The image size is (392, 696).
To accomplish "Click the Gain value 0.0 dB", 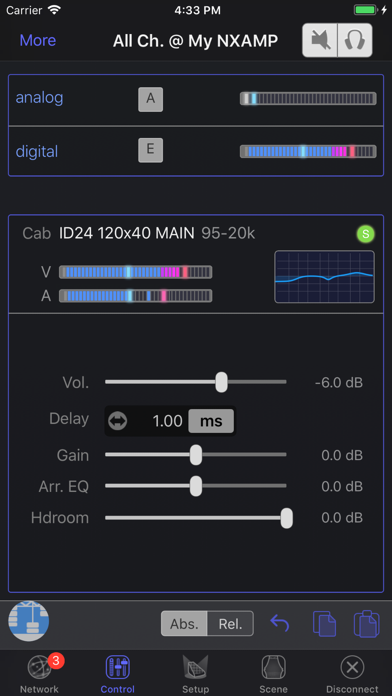I will click(342, 455).
